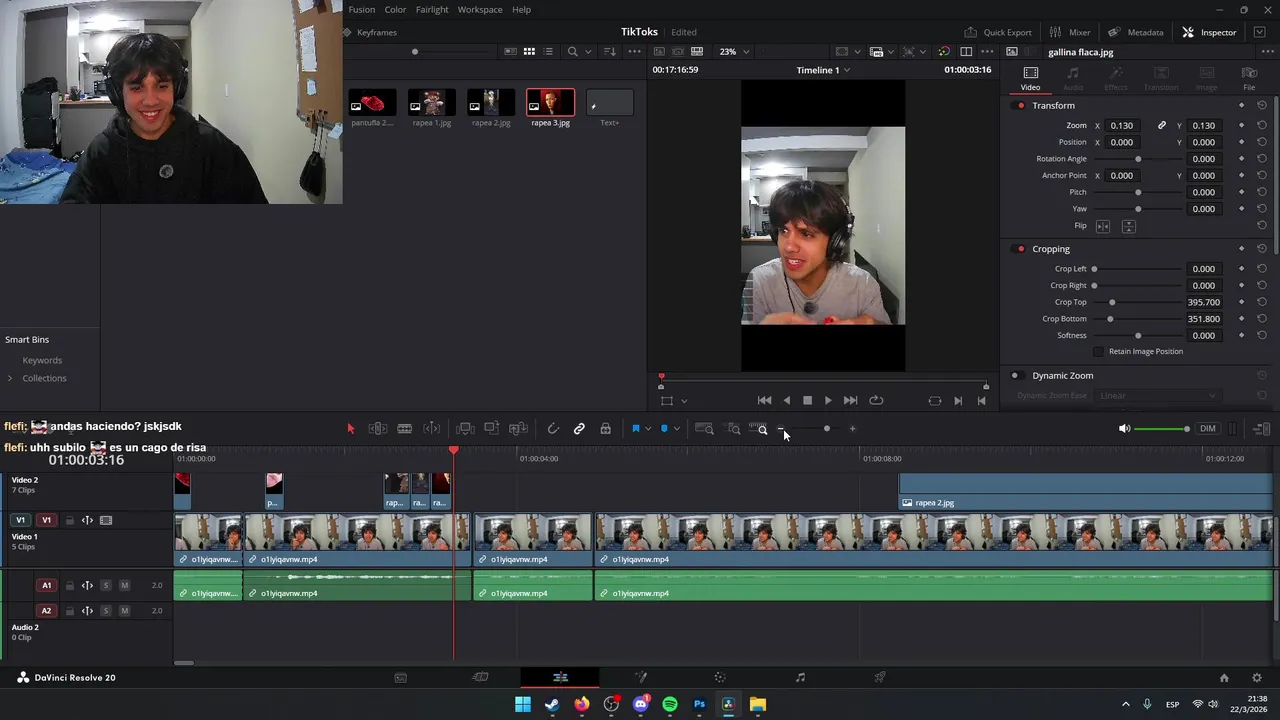1280x720 pixels.
Task: Click the media pool search icon
Action: tap(572, 52)
